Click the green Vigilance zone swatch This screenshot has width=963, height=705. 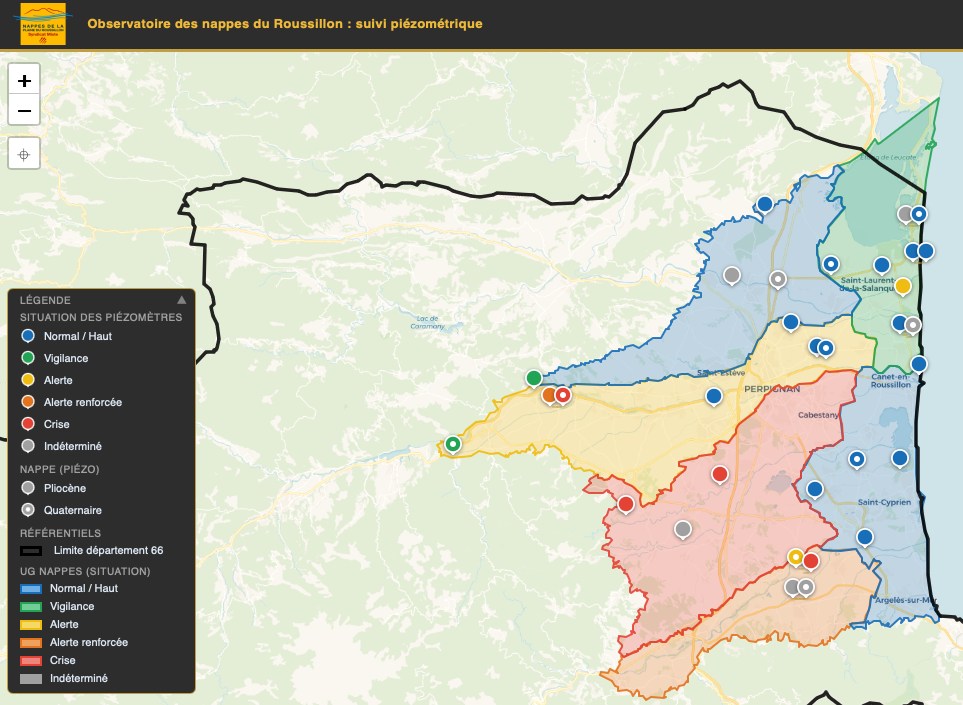pyautogui.click(x=31, y=606)
